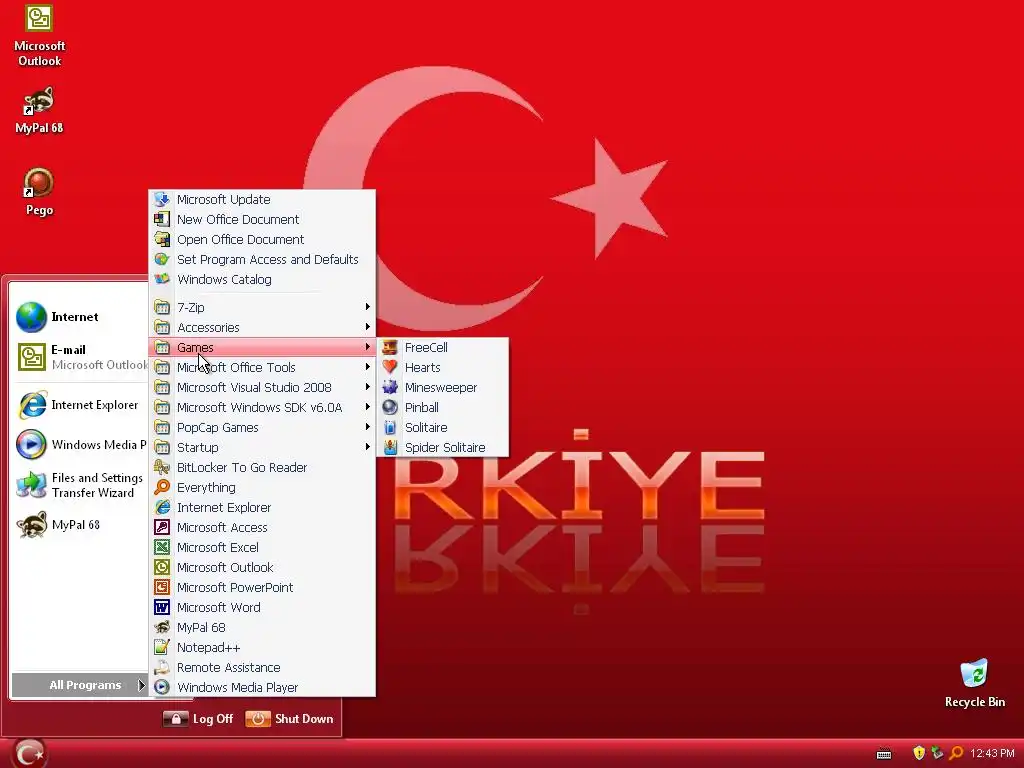Screen dimensions: 1024x768
Task: Open E-mail Microsoft Outlook in Start menu
Action: click(80, 357)
